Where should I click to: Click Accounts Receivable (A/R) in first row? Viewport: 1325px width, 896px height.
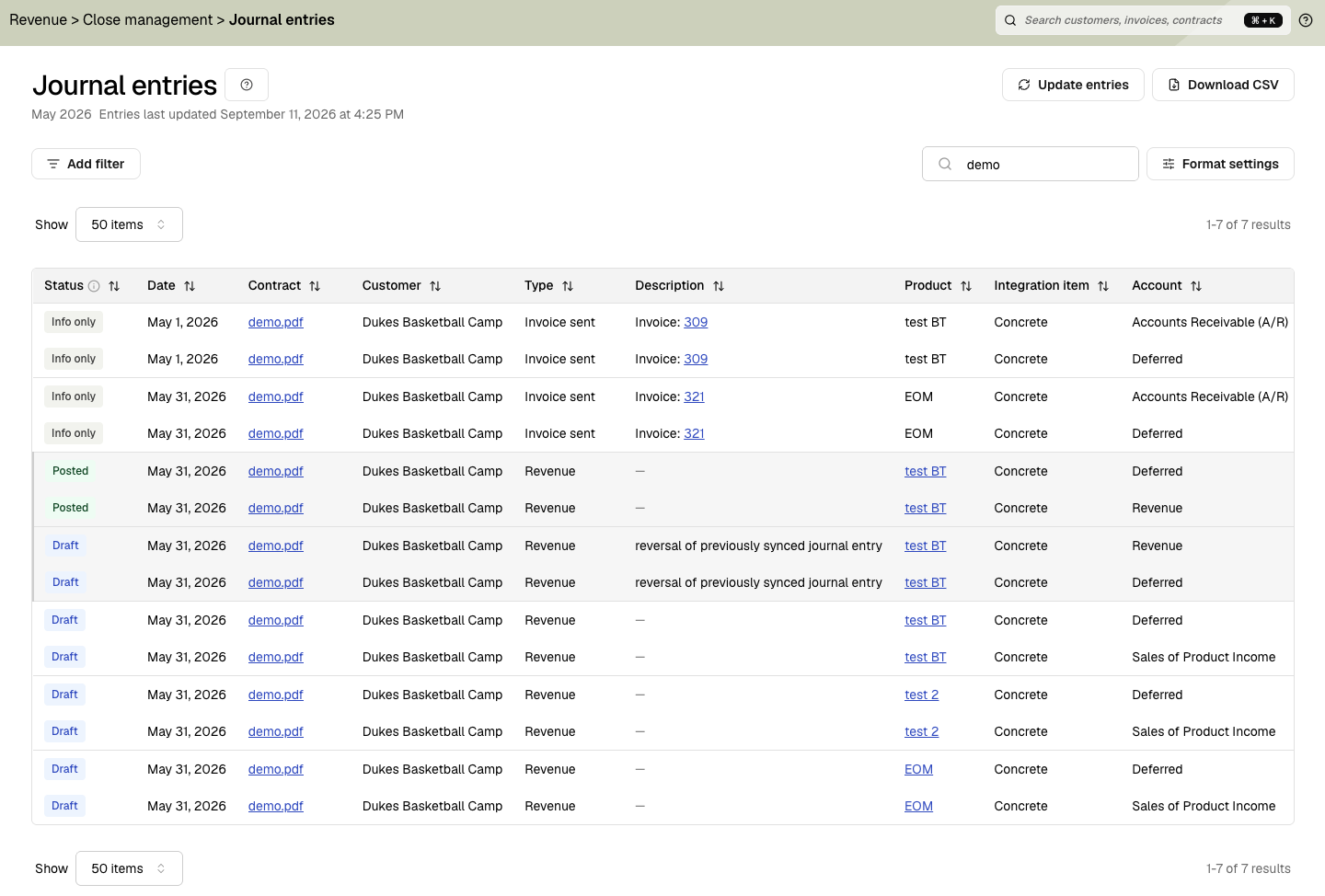(x=1210, y=322)
